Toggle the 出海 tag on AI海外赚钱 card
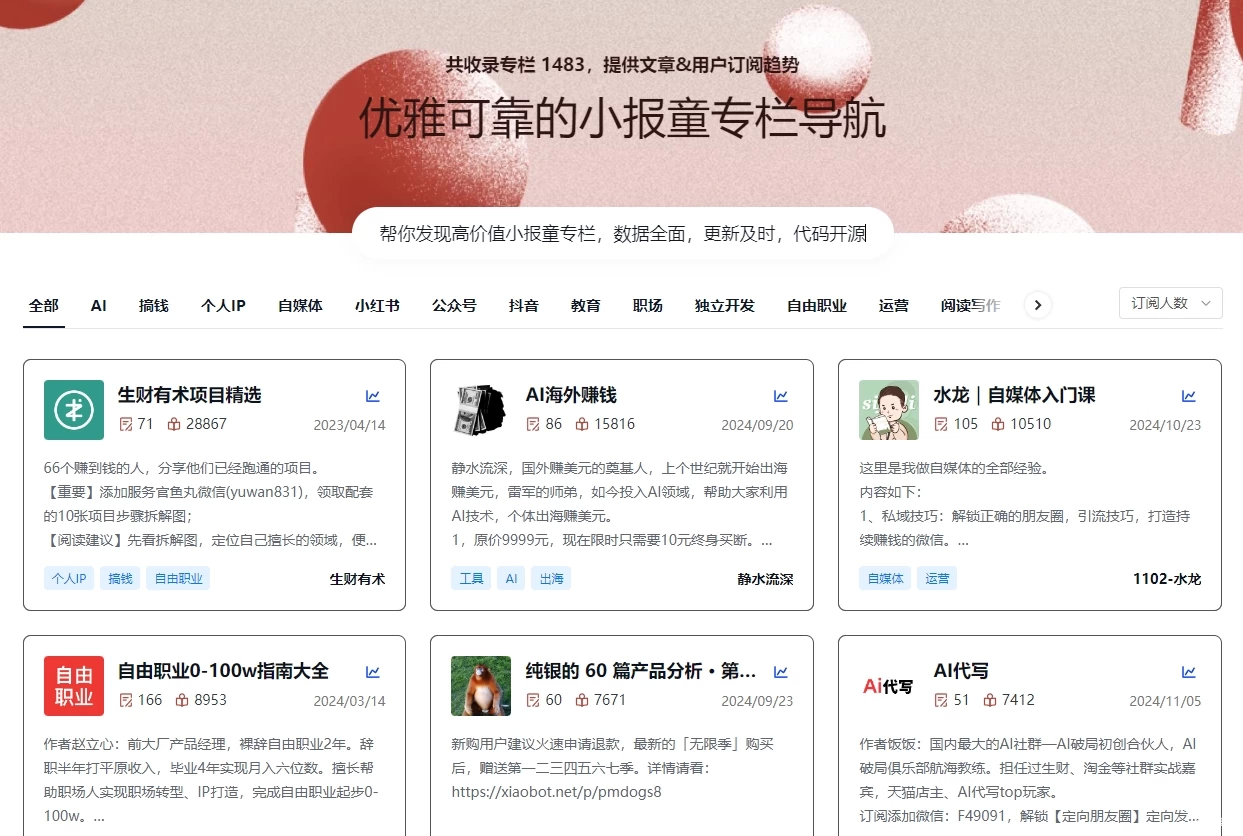The height and width of the screenshot is (836, 1243). click(x=551, y=578)
